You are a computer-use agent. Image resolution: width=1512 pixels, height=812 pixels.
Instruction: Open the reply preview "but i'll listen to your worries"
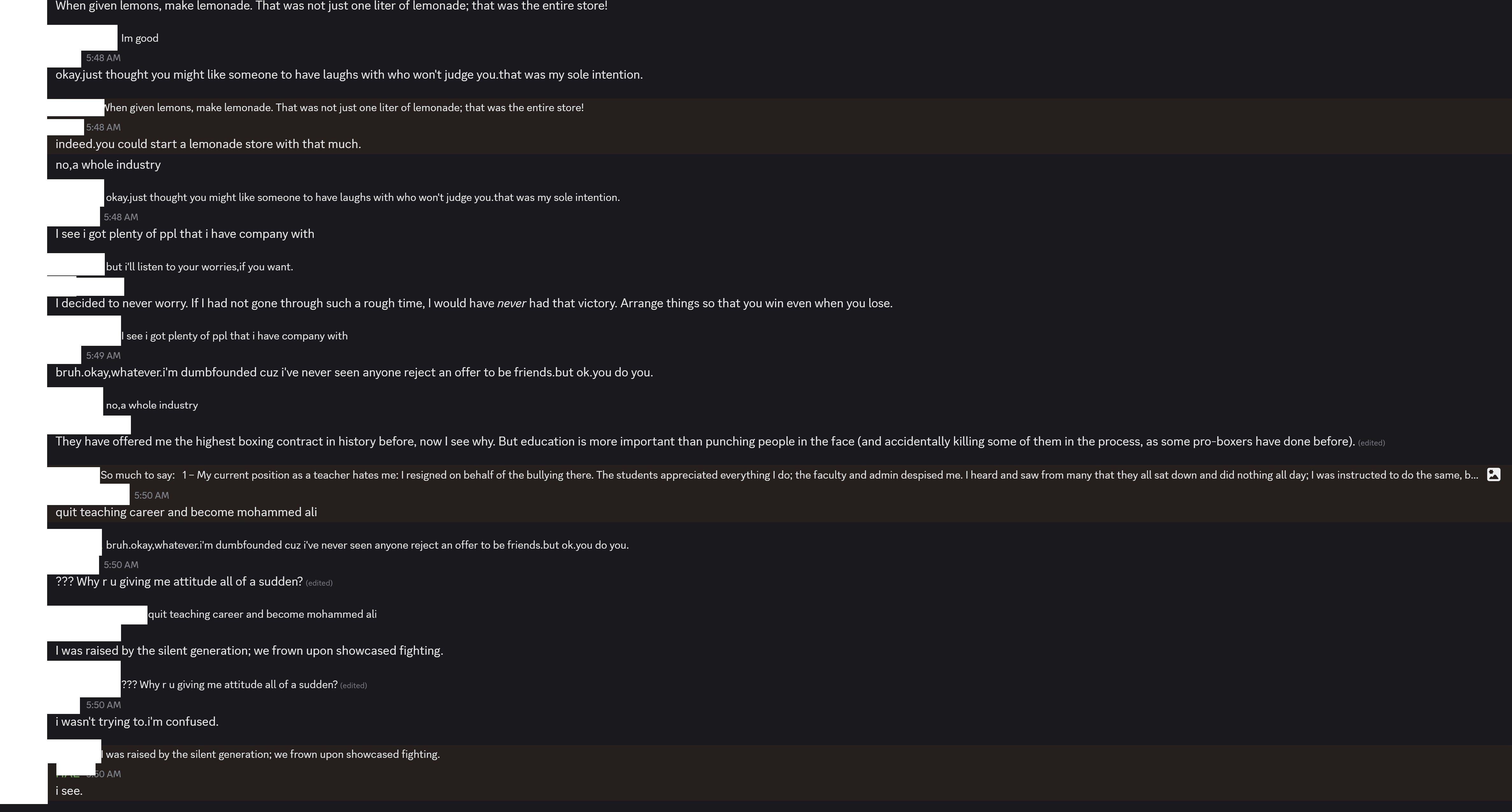pos(200,267)
